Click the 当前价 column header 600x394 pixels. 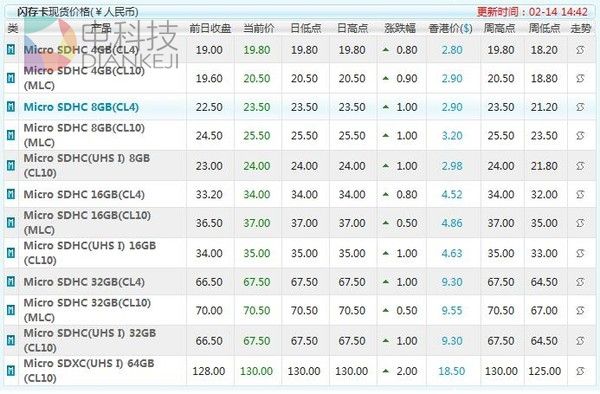(x=259, y=28)
